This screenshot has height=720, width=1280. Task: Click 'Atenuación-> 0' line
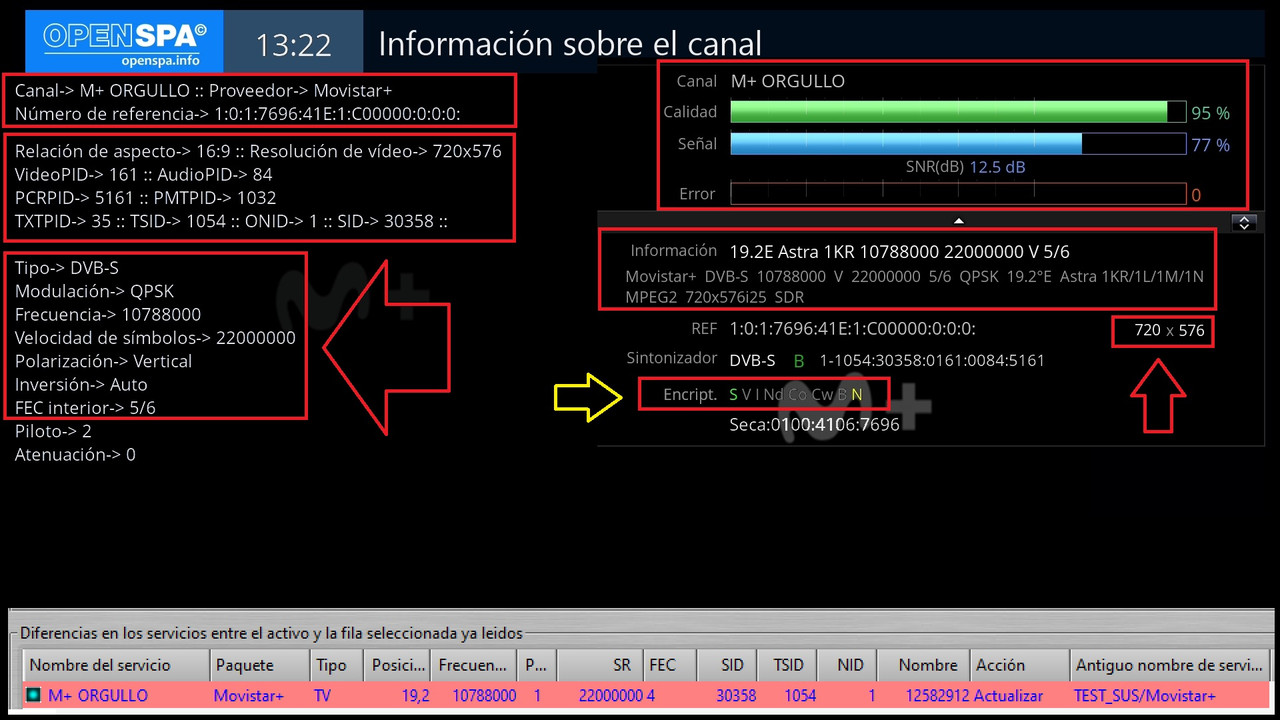click(75, 454)
